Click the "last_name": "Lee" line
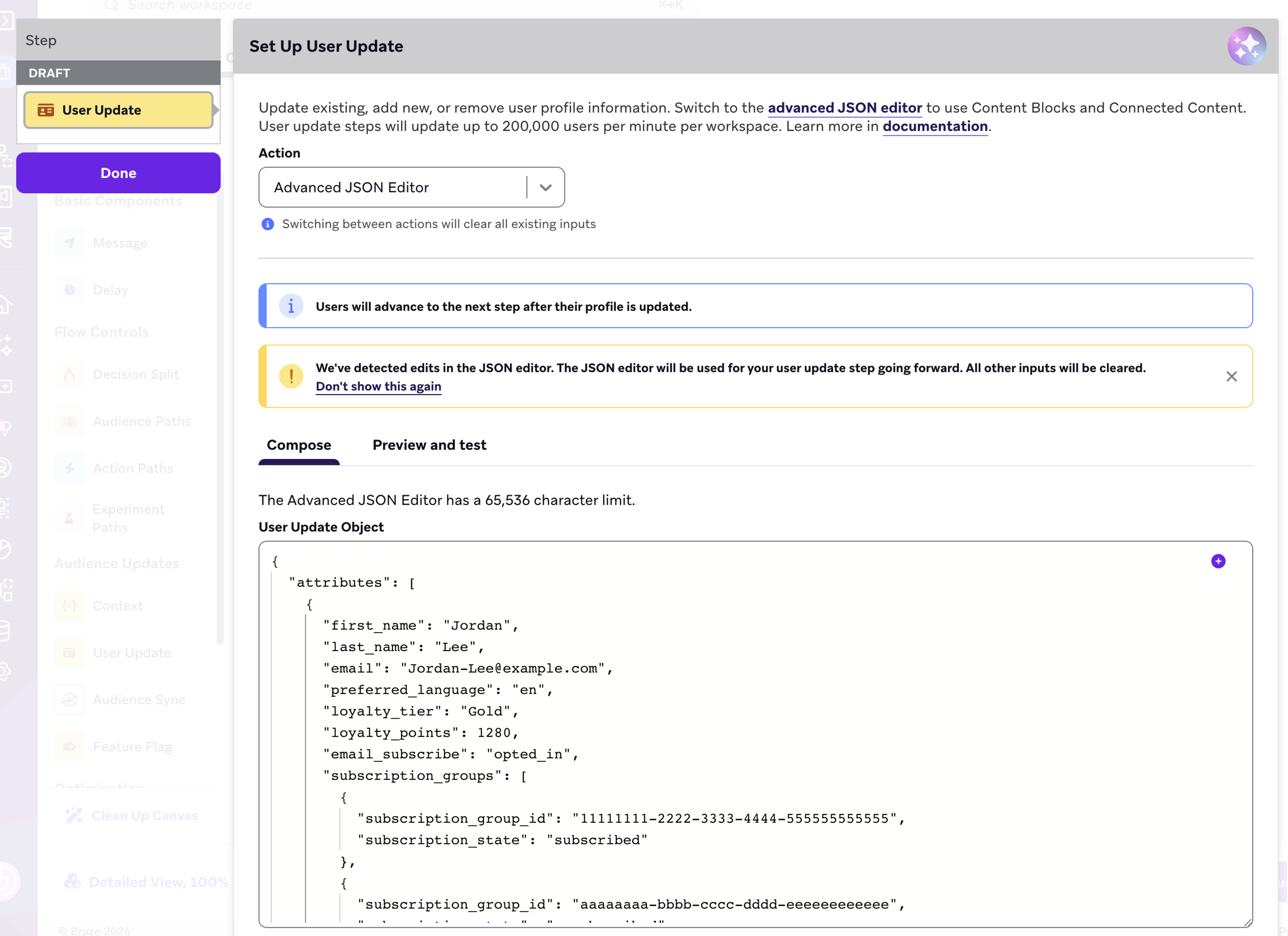1288x936 pixels. coord(403,647)
